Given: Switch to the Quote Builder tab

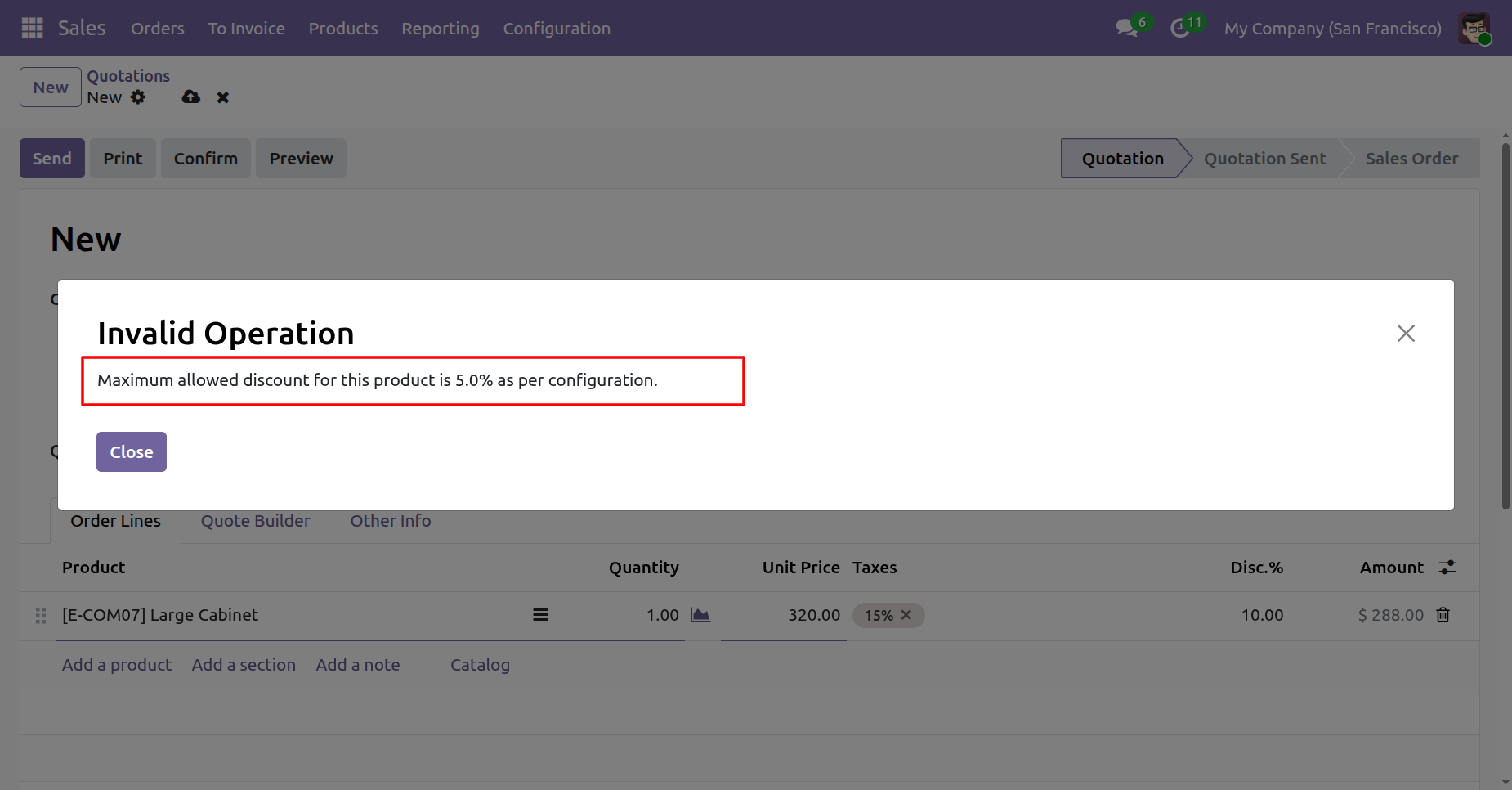Looking at the screenshot, I should 255,521.
